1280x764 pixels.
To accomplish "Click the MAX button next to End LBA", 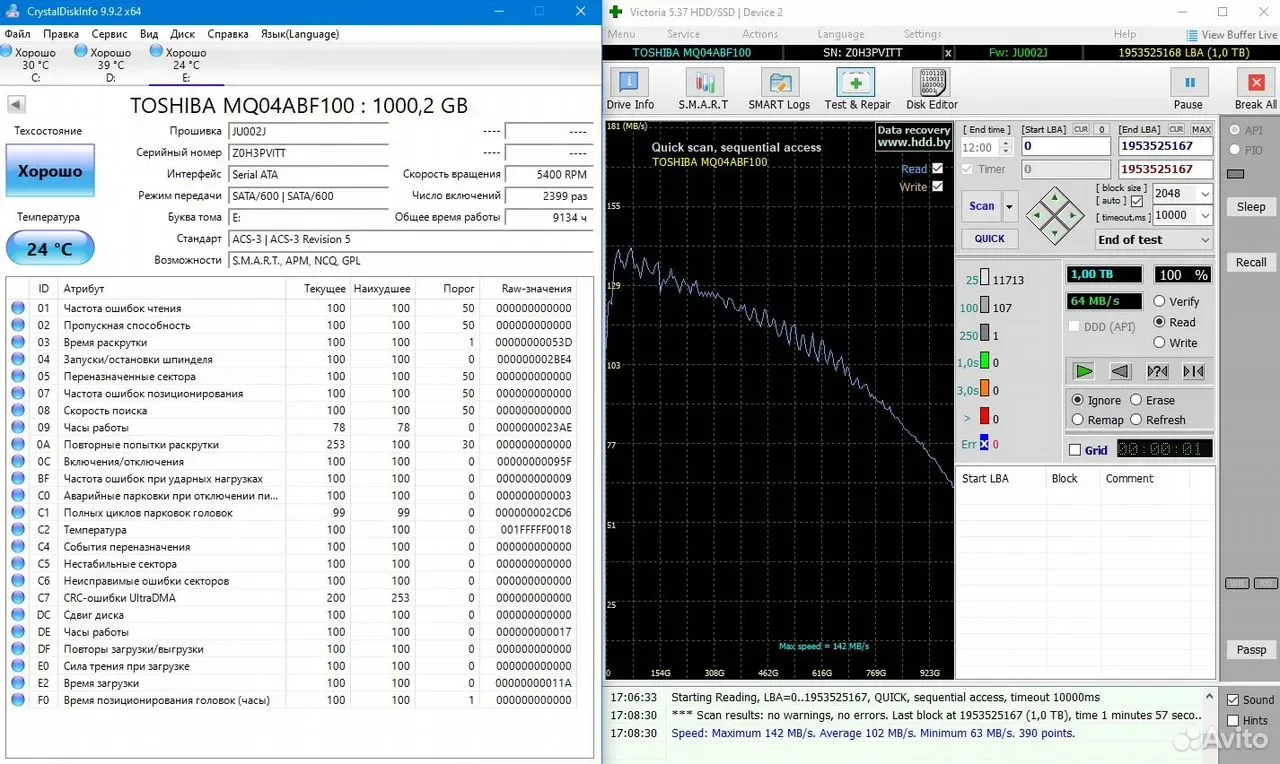I will 1201,129.
